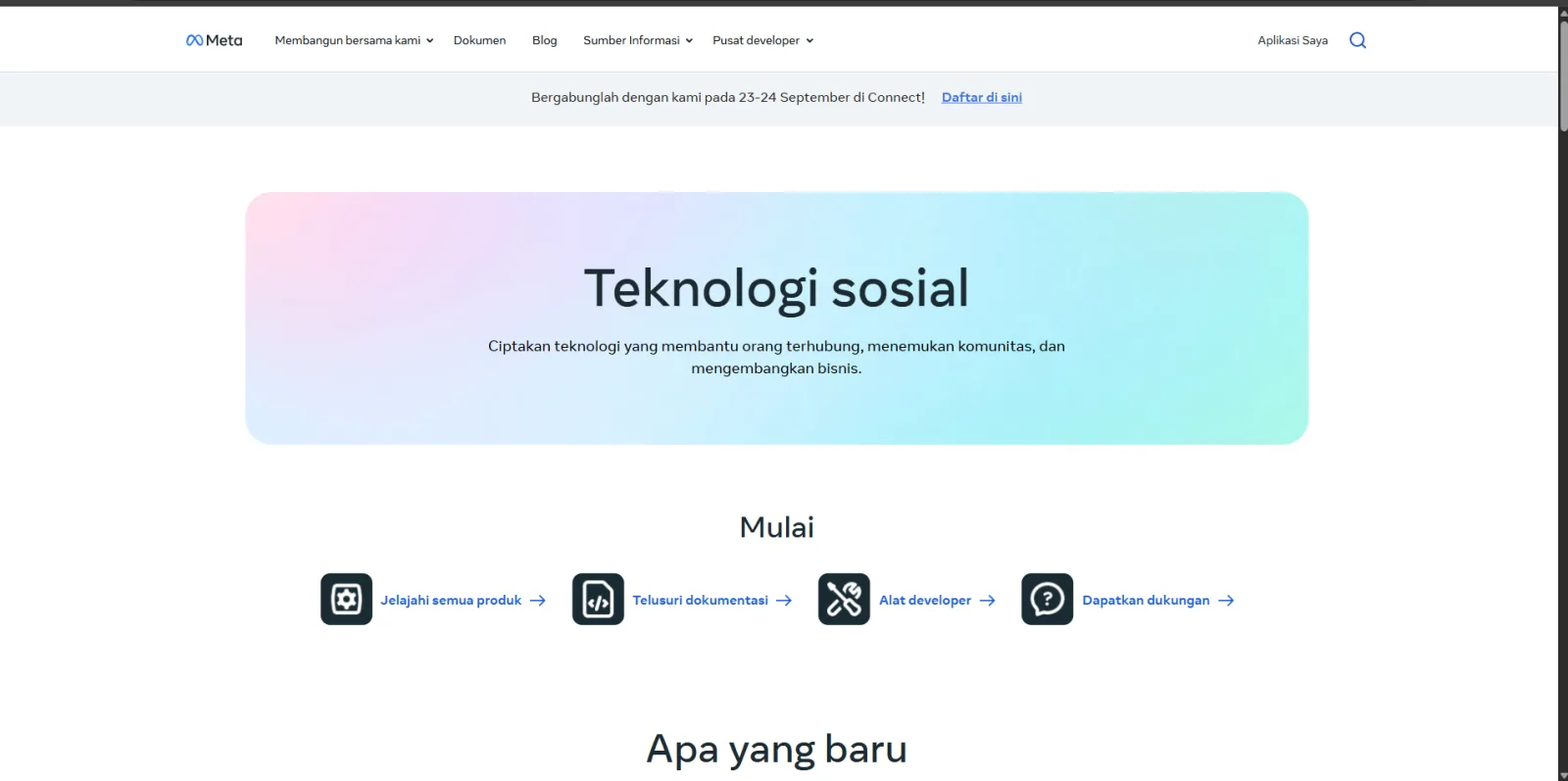
Task: Expand the Pusat developer dropdown
Action: [x=763, y=40]
